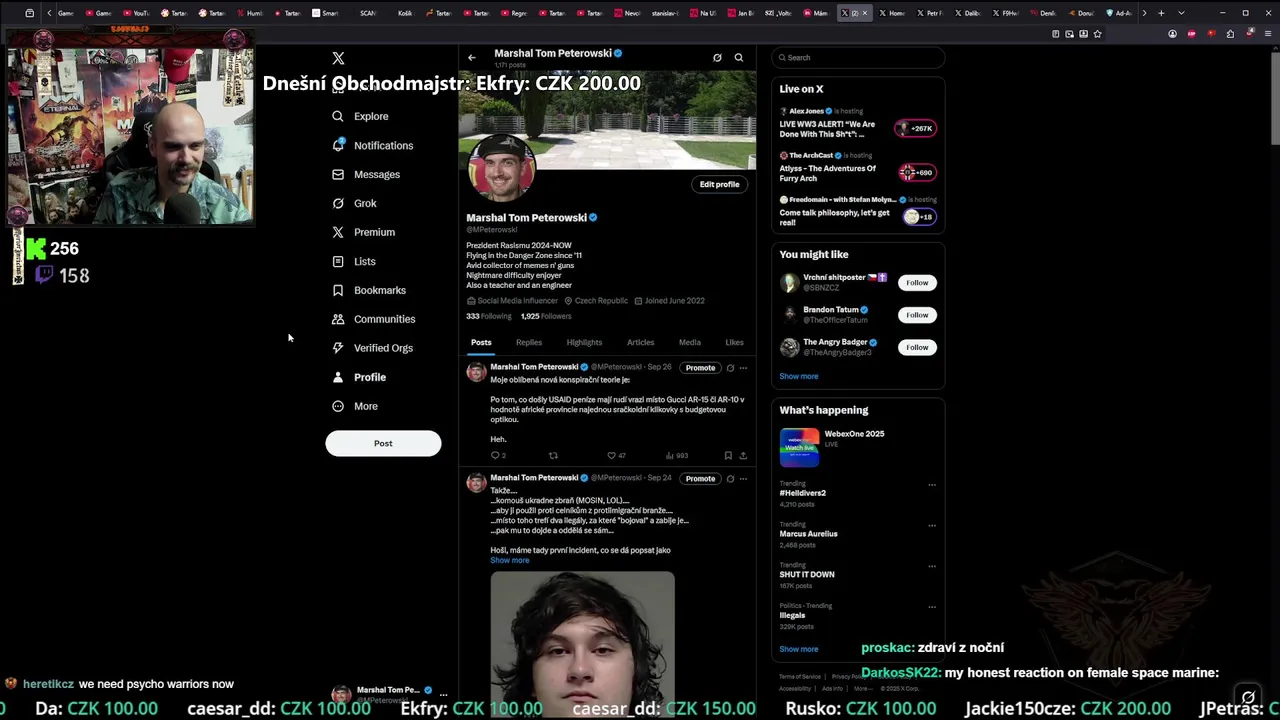Like the Sep 26 post
This screenshot has width=1280, height=720.
[612, 455]
